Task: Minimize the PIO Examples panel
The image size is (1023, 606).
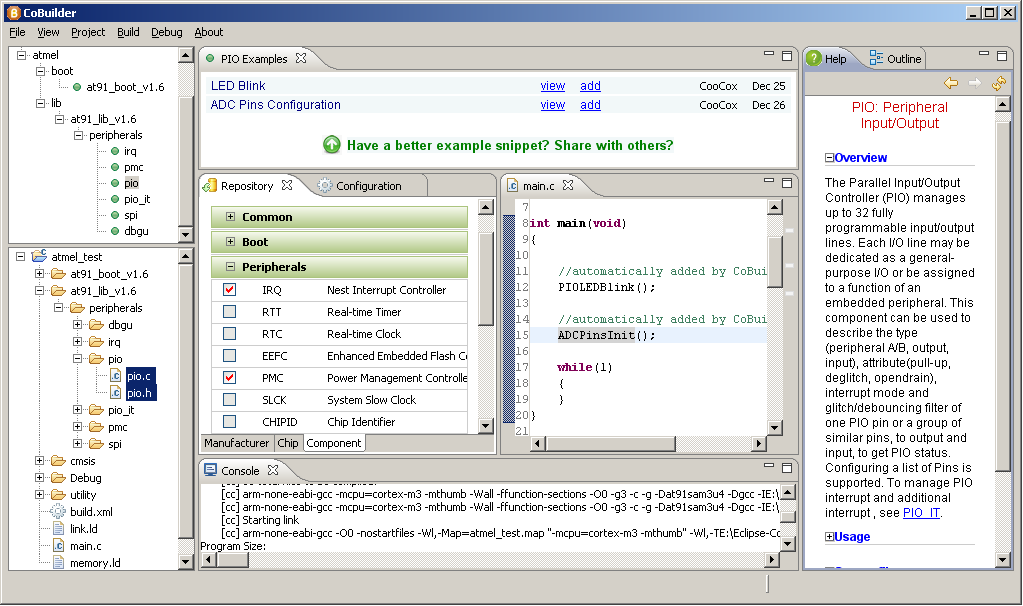Action: pyautogui.click(x=769, y=54)
